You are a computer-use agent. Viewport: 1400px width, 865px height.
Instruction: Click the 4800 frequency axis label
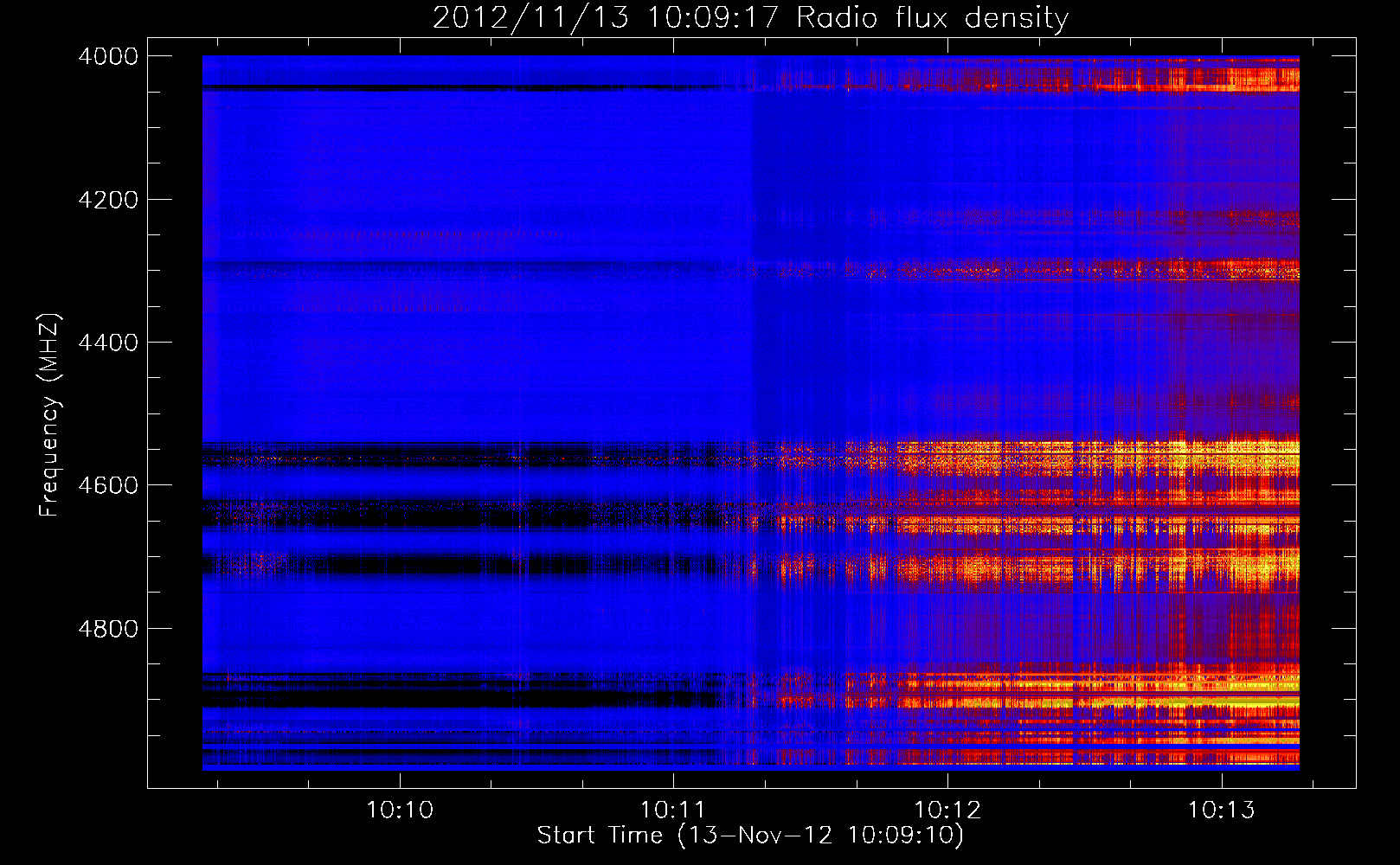point(108,629)
